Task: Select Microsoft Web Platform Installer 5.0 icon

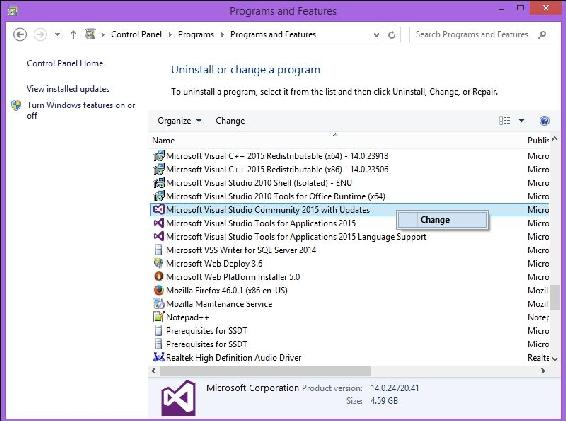Action: point(159,277)
